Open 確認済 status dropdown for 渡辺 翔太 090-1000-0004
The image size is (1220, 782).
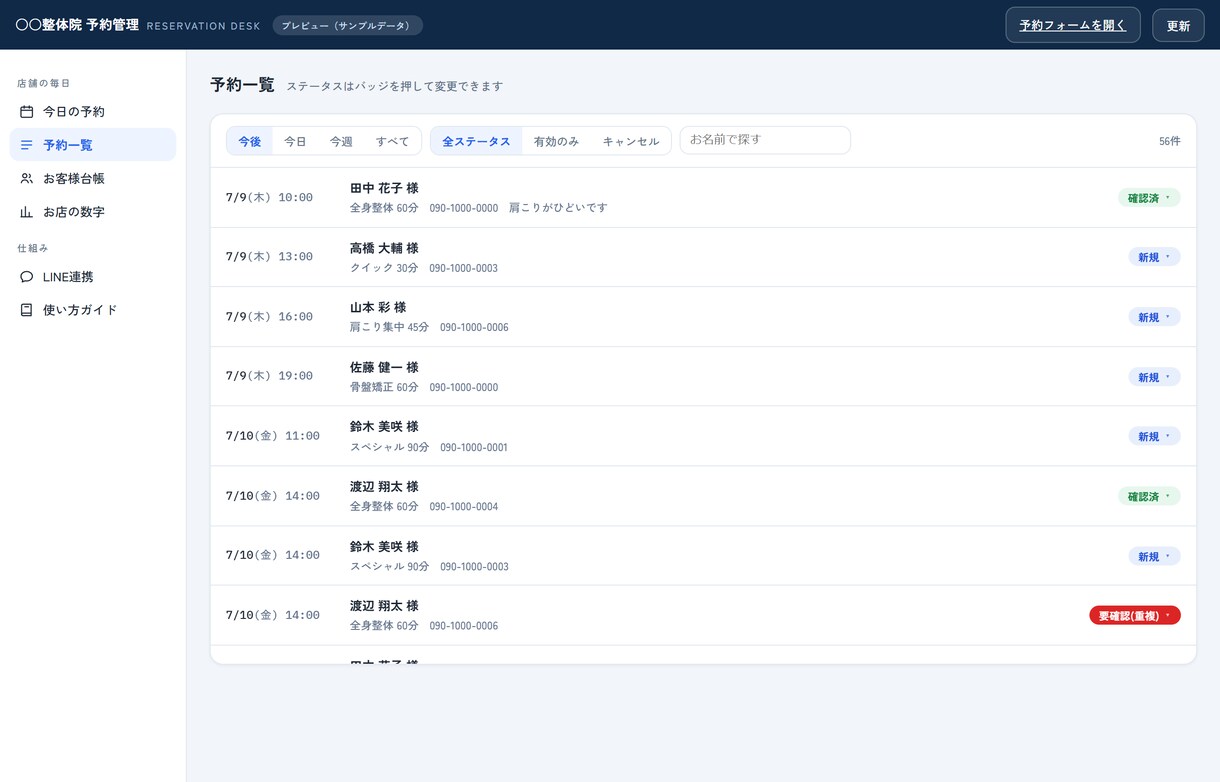coord(1149,496)
